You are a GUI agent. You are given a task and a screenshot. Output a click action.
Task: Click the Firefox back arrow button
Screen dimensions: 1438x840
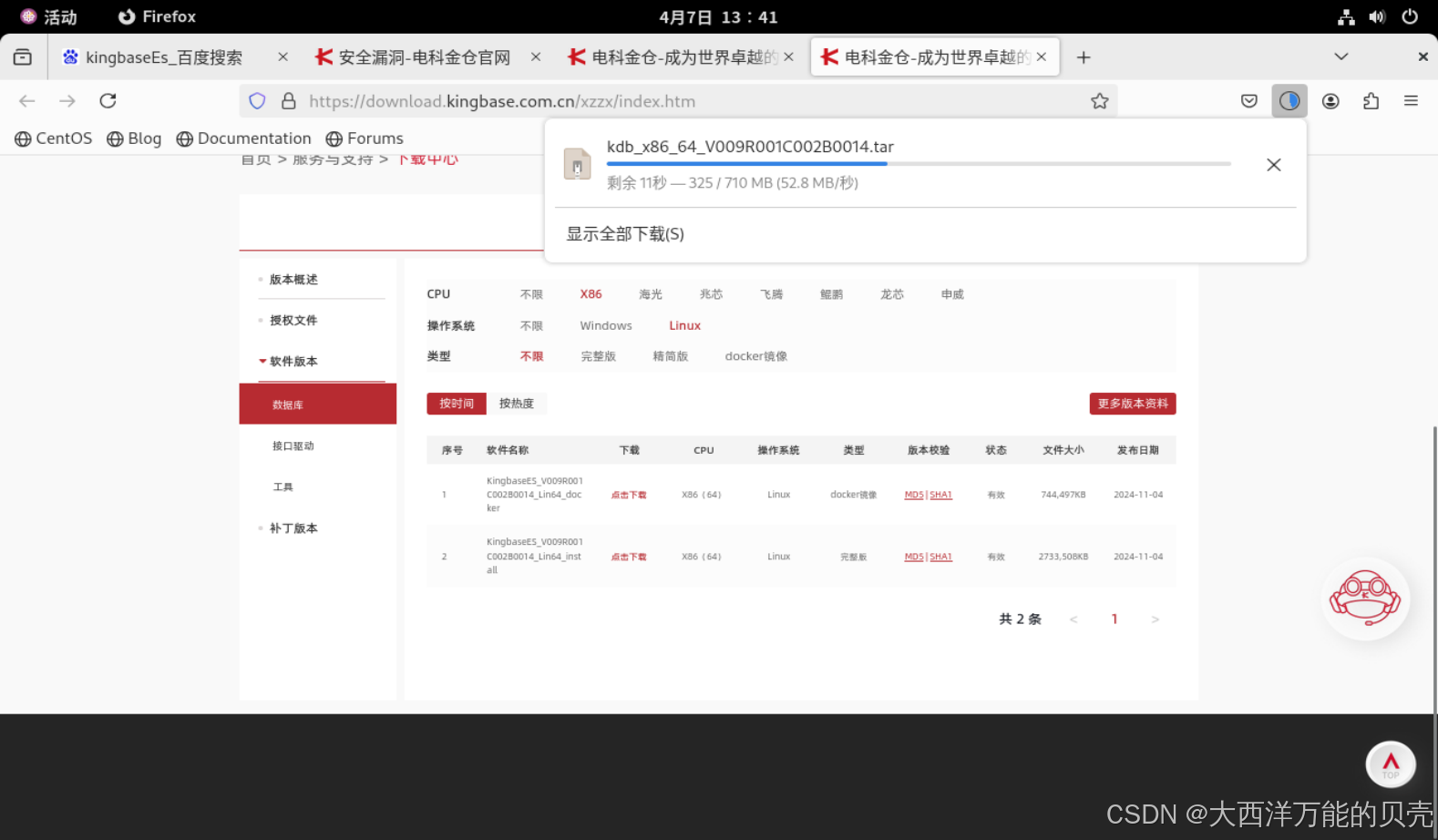click(27, 101)
